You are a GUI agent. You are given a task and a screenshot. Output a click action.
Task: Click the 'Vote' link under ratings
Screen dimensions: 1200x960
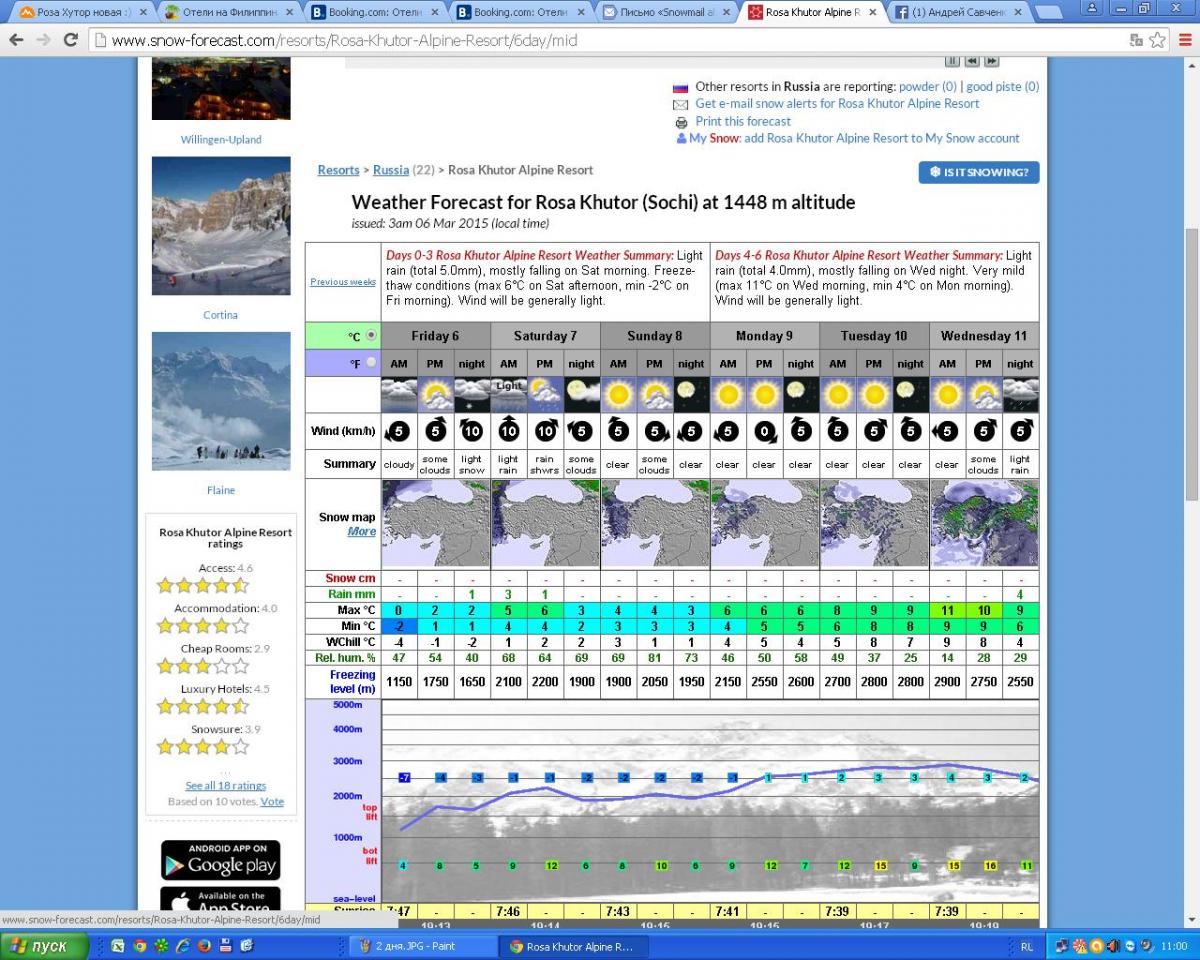tap(272, 802)
